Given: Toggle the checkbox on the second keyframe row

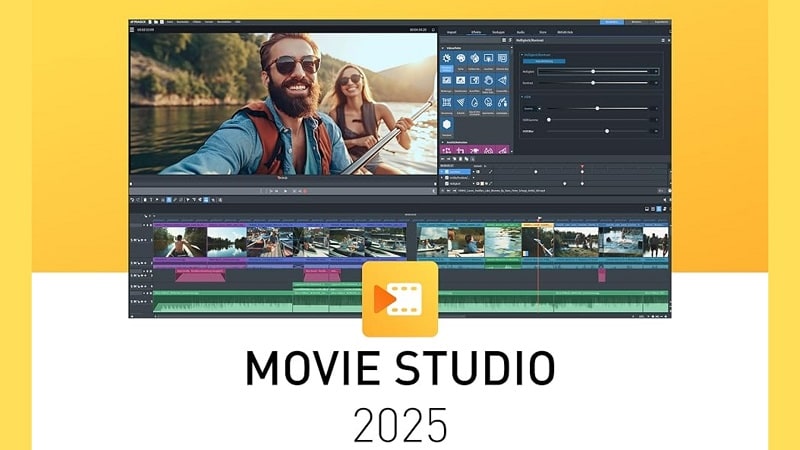Looking at the screenshot, I should coord(447,178).
